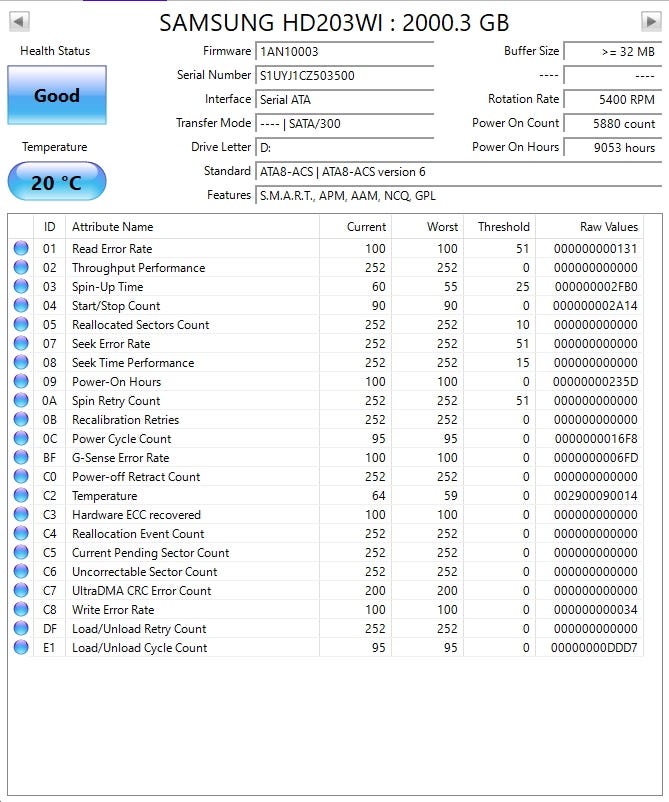Click the Power On Hours field 9053 hours
This screenshot has width=669, height=802.
[x=612, y=147]
